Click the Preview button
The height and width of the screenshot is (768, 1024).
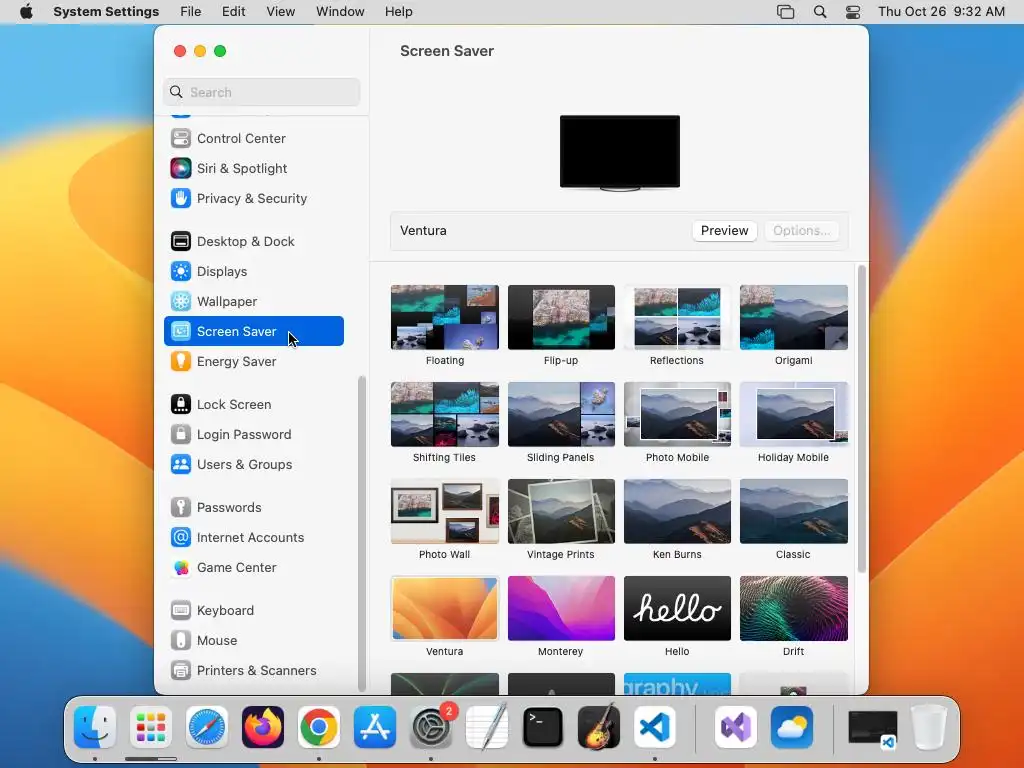pyautogui.click(x=724, y=231)
